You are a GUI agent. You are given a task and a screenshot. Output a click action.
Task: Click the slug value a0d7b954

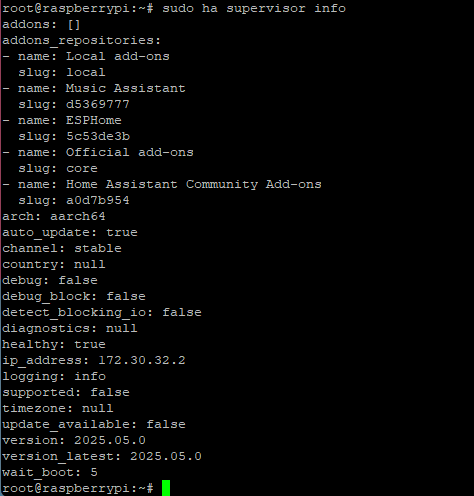coord(98,200)
